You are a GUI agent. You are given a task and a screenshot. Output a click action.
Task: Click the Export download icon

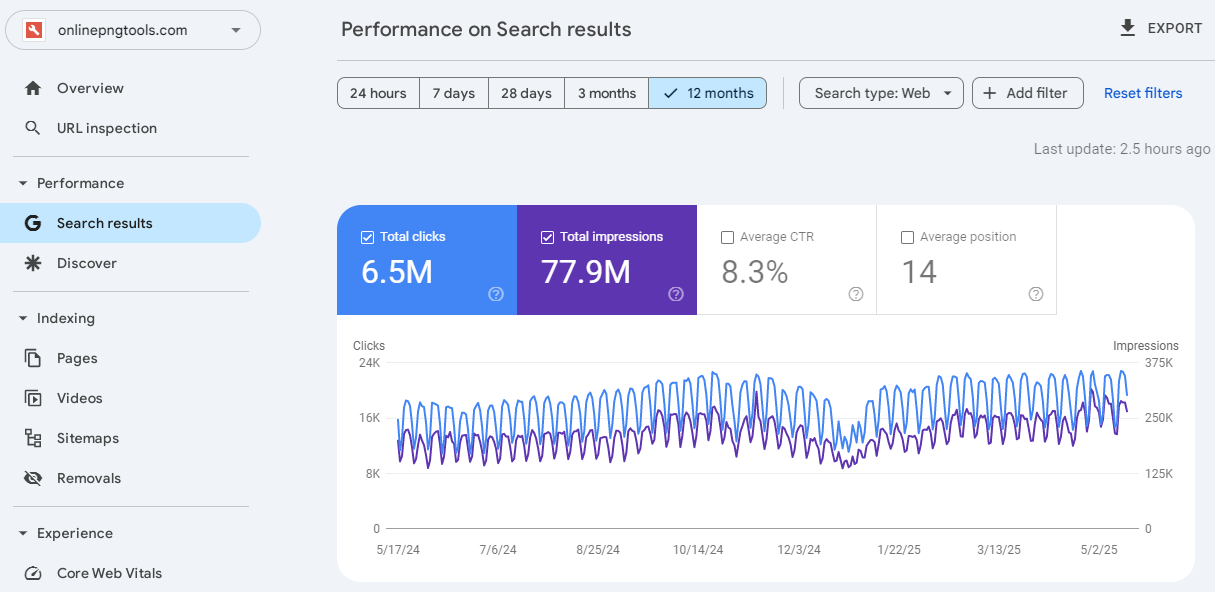click(1128, 28)
